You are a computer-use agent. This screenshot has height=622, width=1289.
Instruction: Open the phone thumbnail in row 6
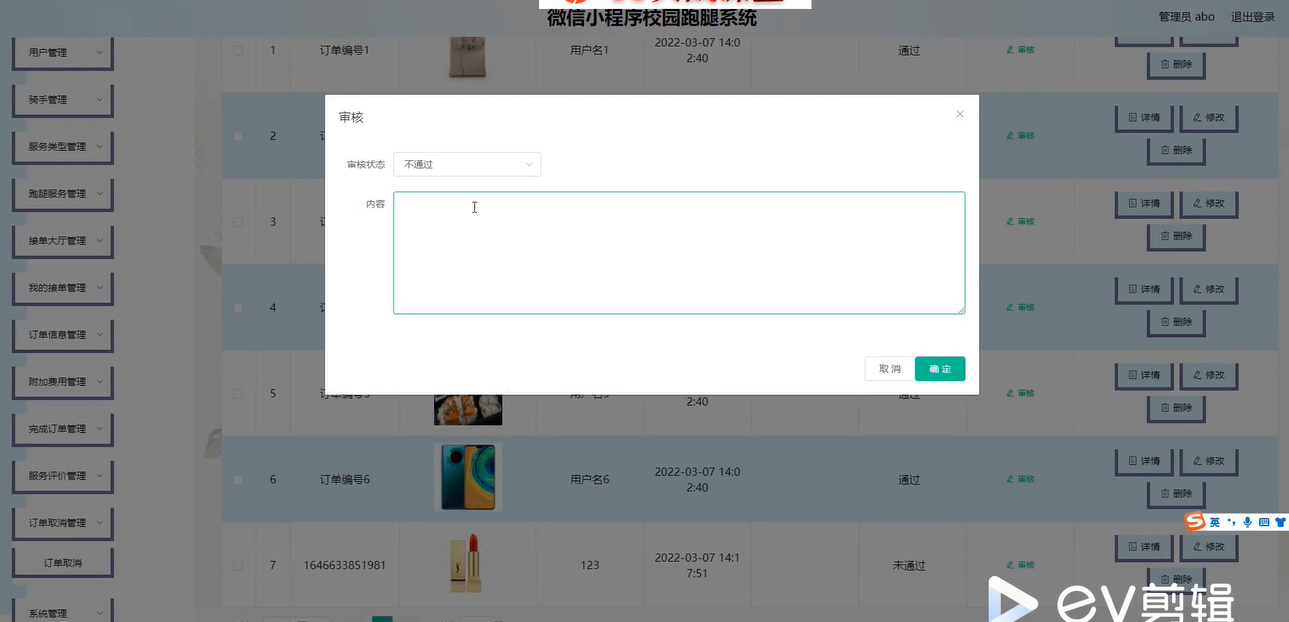[468, 477]
